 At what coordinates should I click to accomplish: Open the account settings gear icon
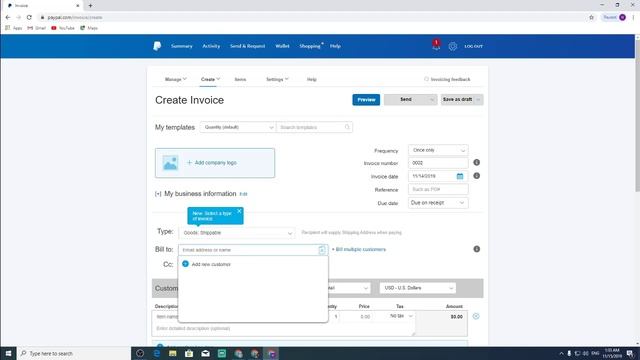tap(453, 46)
